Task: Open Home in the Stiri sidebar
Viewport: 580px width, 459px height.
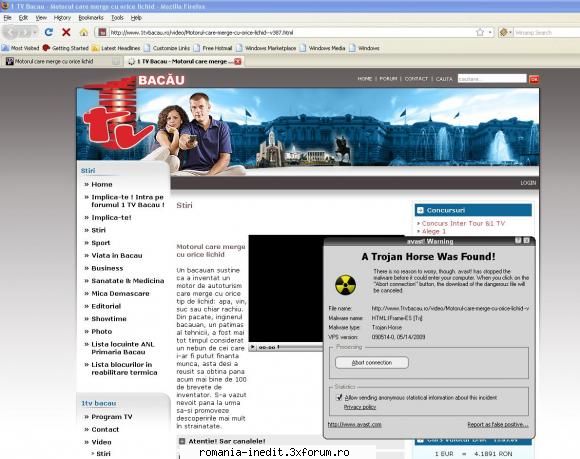Action: [102, 184]
